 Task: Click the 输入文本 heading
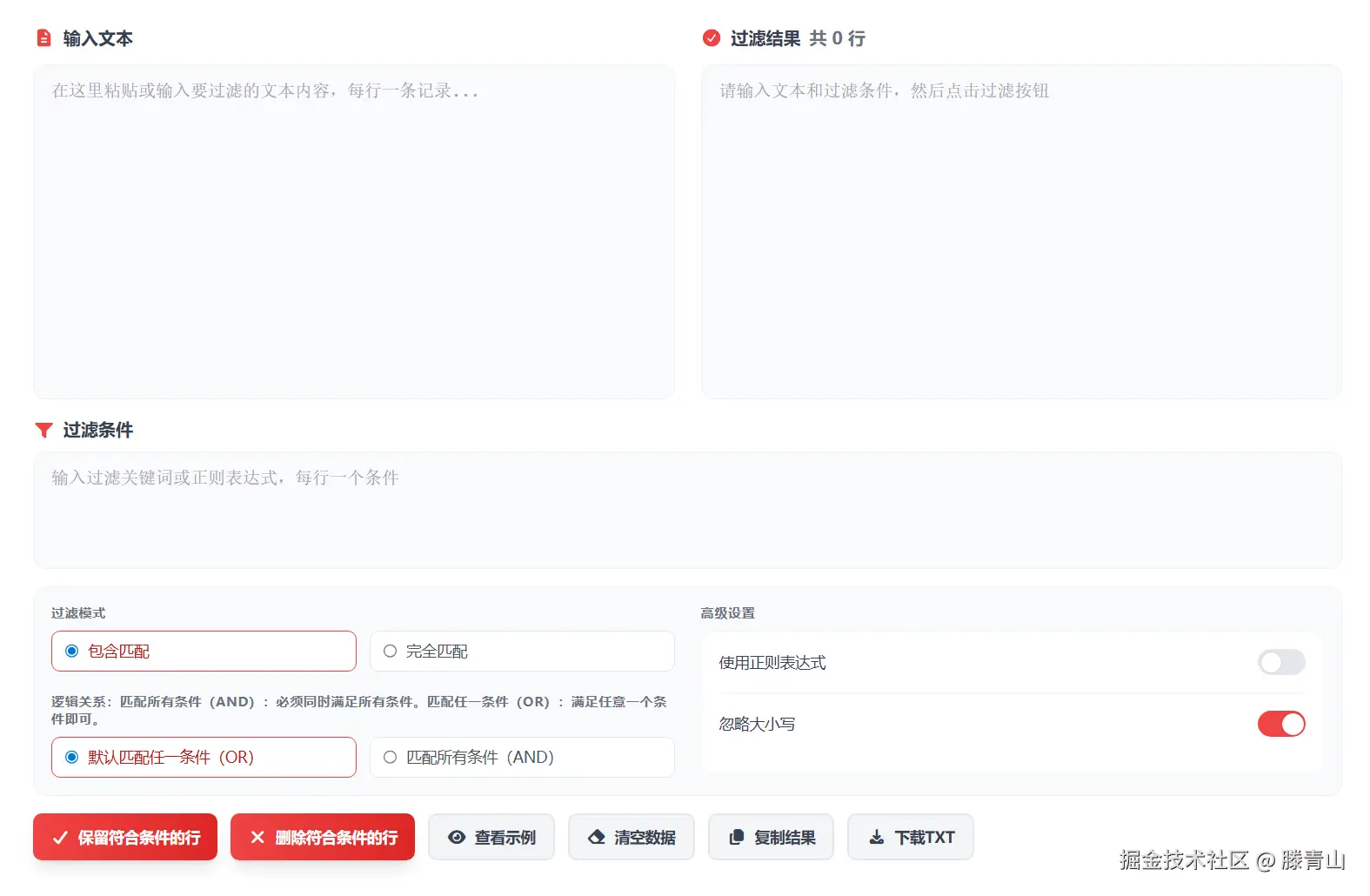(x=97, y=38)
